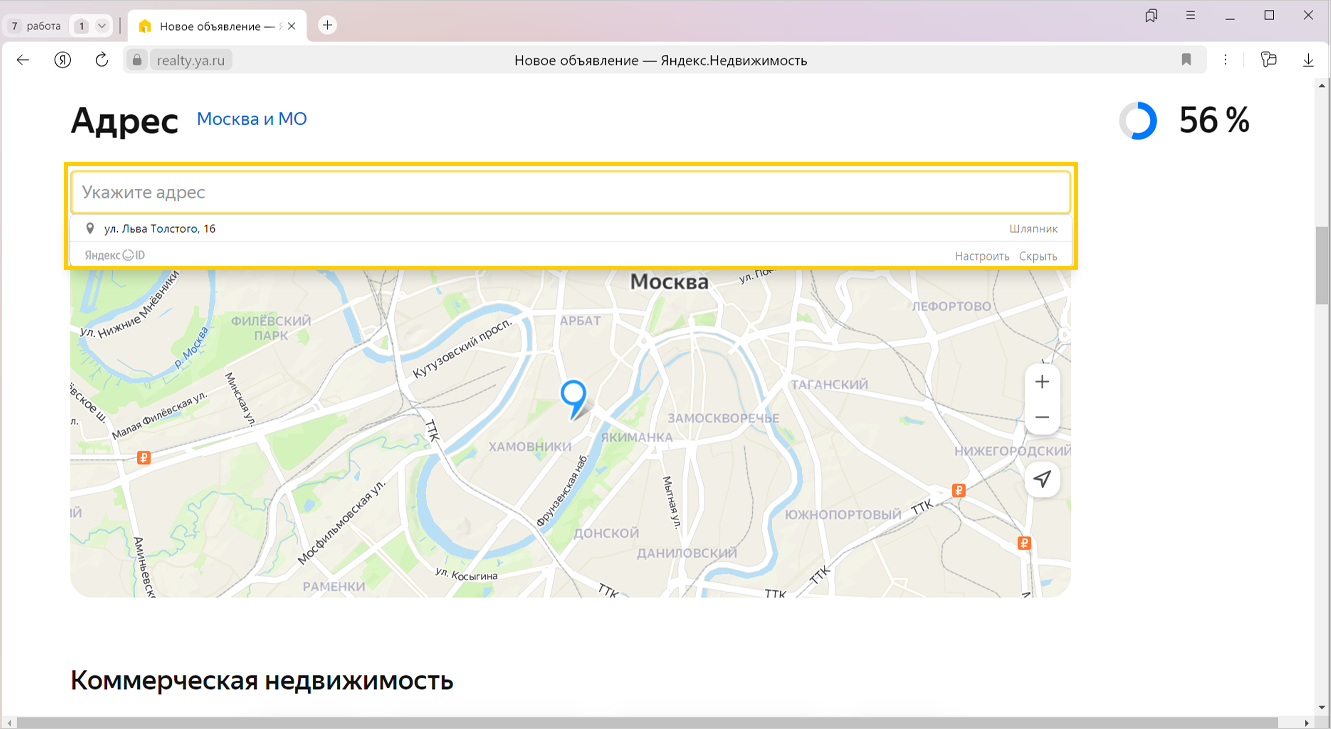Image resolution: width=1331 pixels, height=729 pixels.
Task: Zoom out the map with minus button
Action: tap(1042, 417)
